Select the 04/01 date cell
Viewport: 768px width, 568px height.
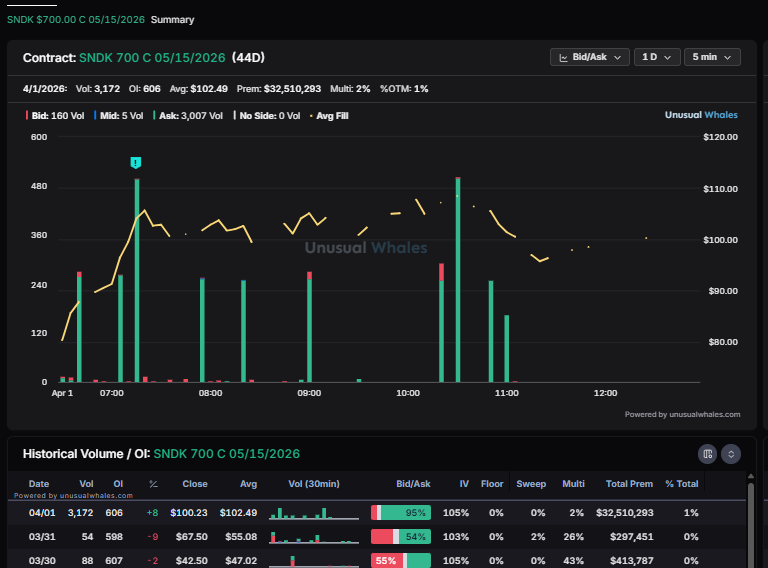coord(42,513)
